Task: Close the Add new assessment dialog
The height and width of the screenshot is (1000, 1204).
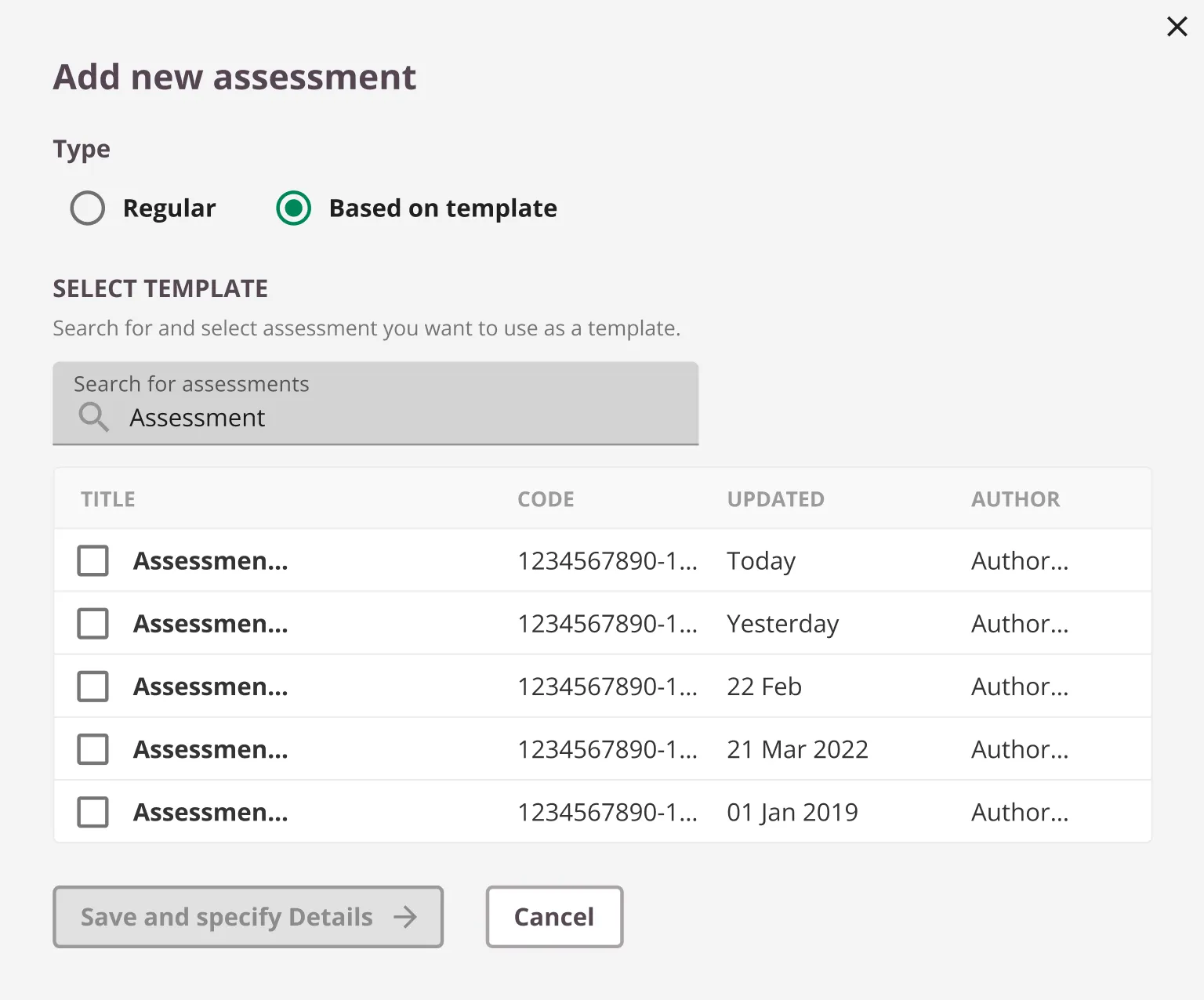Action: click(x=1177, y=27)
